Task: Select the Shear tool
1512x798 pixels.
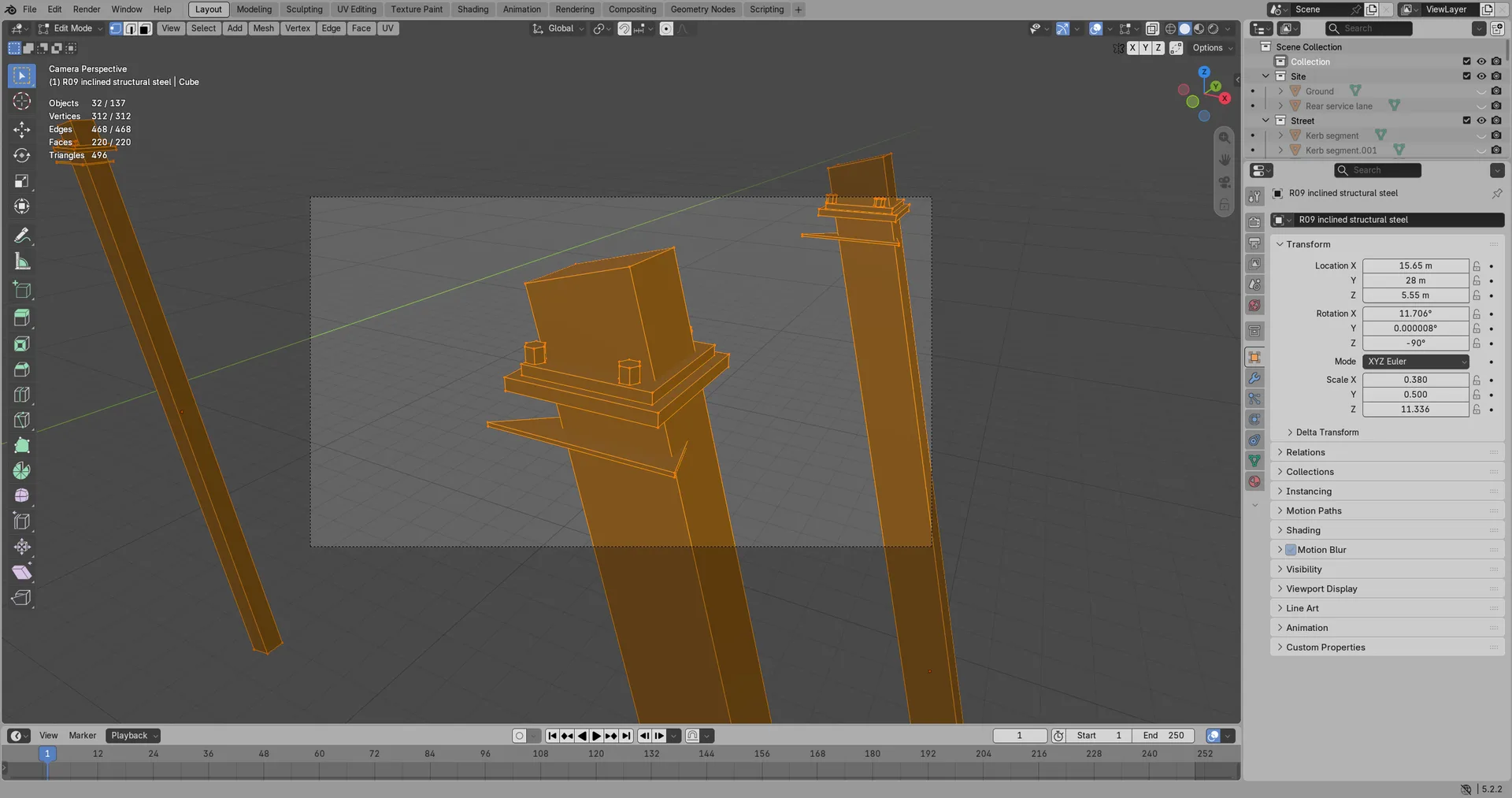Action: tap(22, 572)
